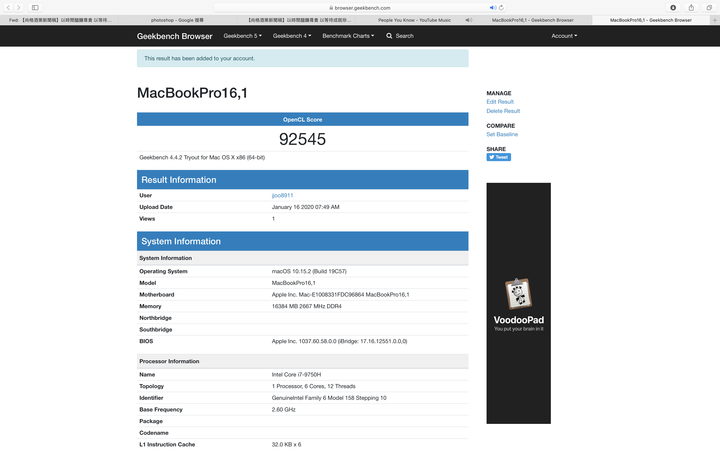This screenshot has width=720, height=450.
Task: Open the Safari share button
Action: coord(691,7)
